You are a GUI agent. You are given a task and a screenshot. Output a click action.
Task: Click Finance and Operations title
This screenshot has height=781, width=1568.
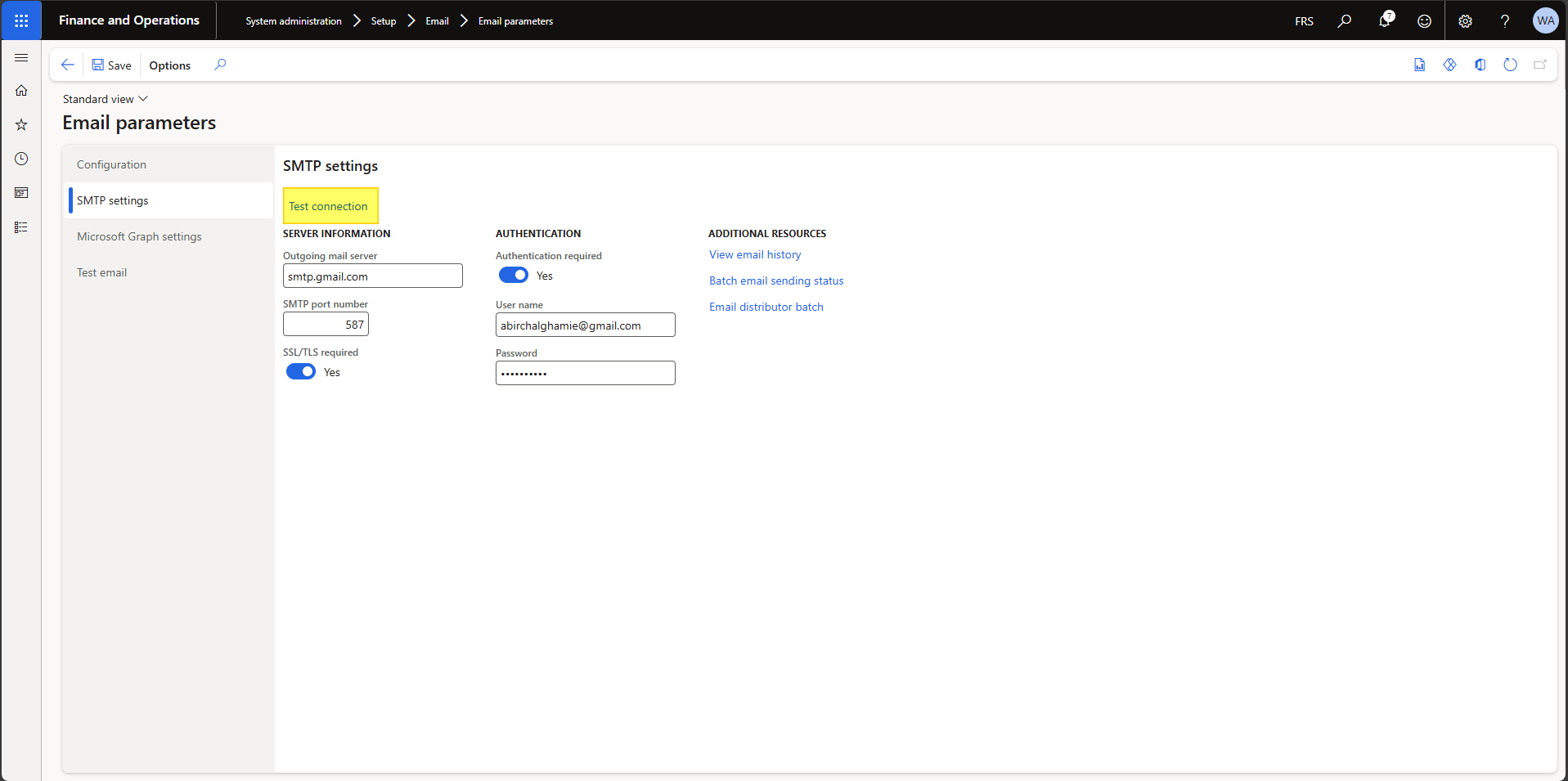pos(129,20)
